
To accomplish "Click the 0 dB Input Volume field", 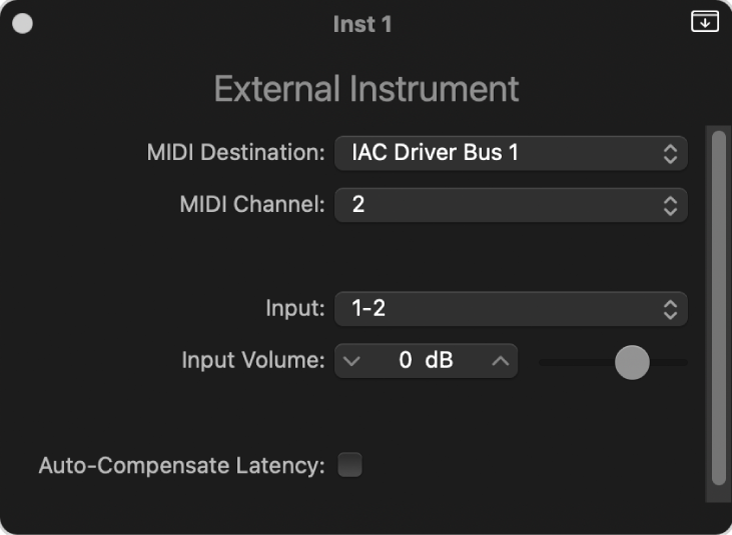I will tap(426, 361).
